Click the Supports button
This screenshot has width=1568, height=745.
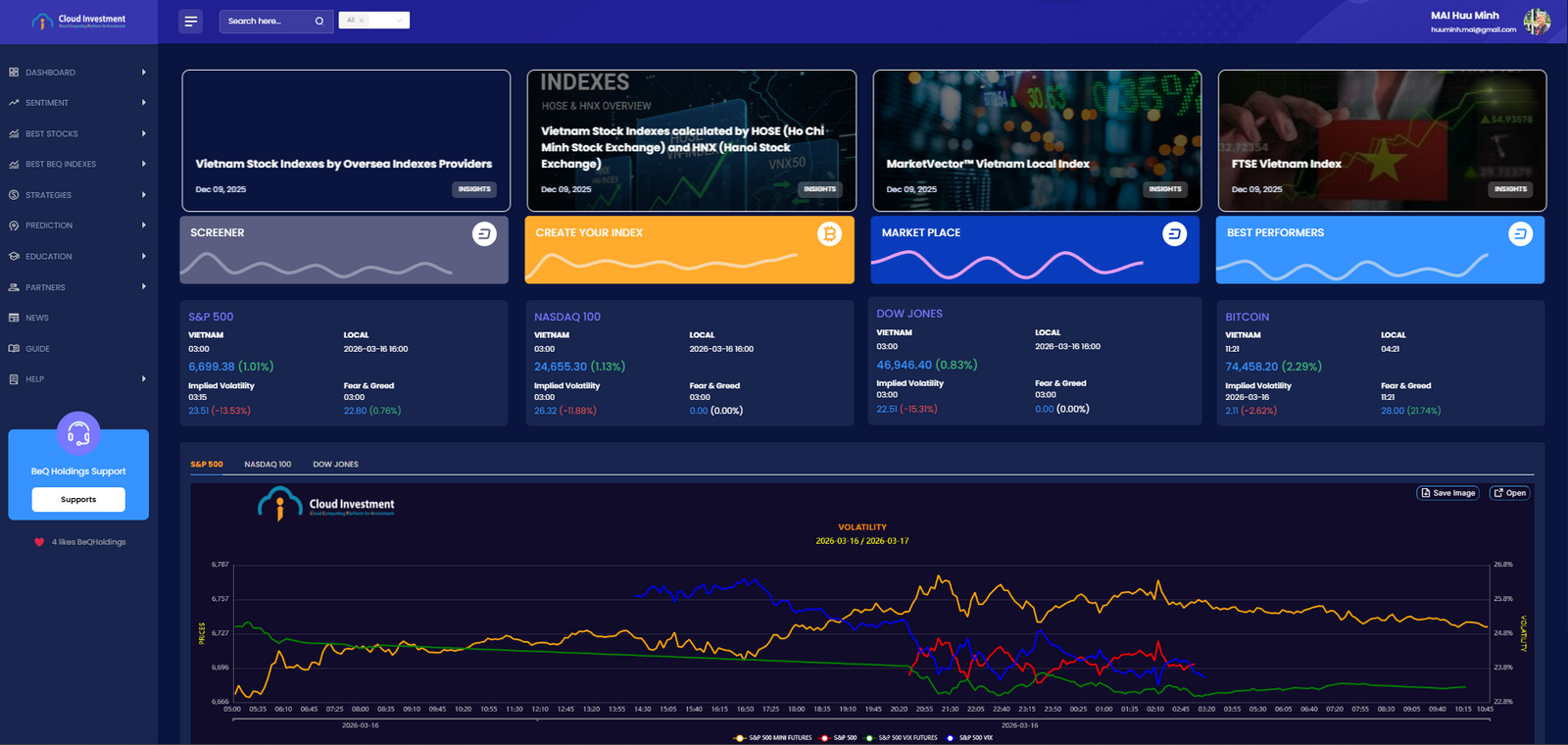78,500
